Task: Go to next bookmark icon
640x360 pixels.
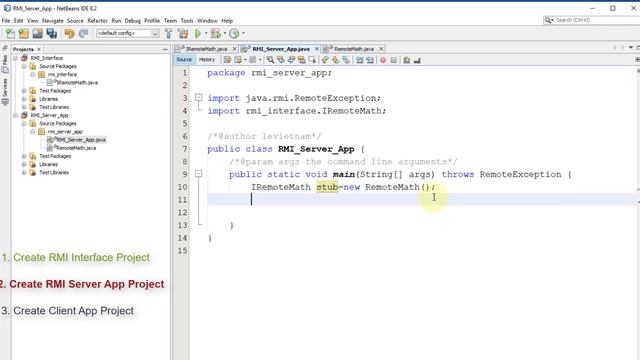Action: tap(336, 60)
